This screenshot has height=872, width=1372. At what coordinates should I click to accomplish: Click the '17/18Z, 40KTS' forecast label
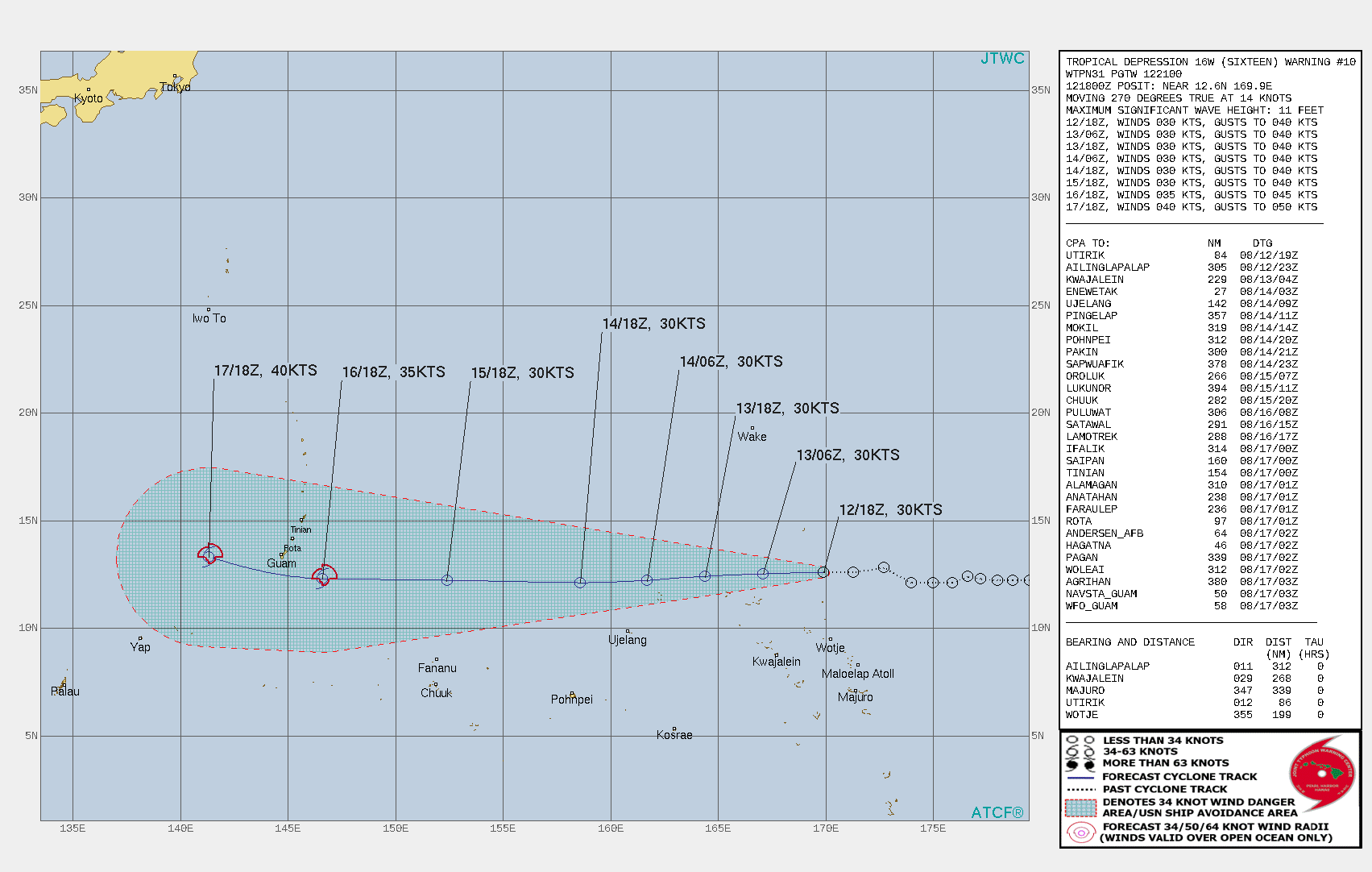click(266, 371)
